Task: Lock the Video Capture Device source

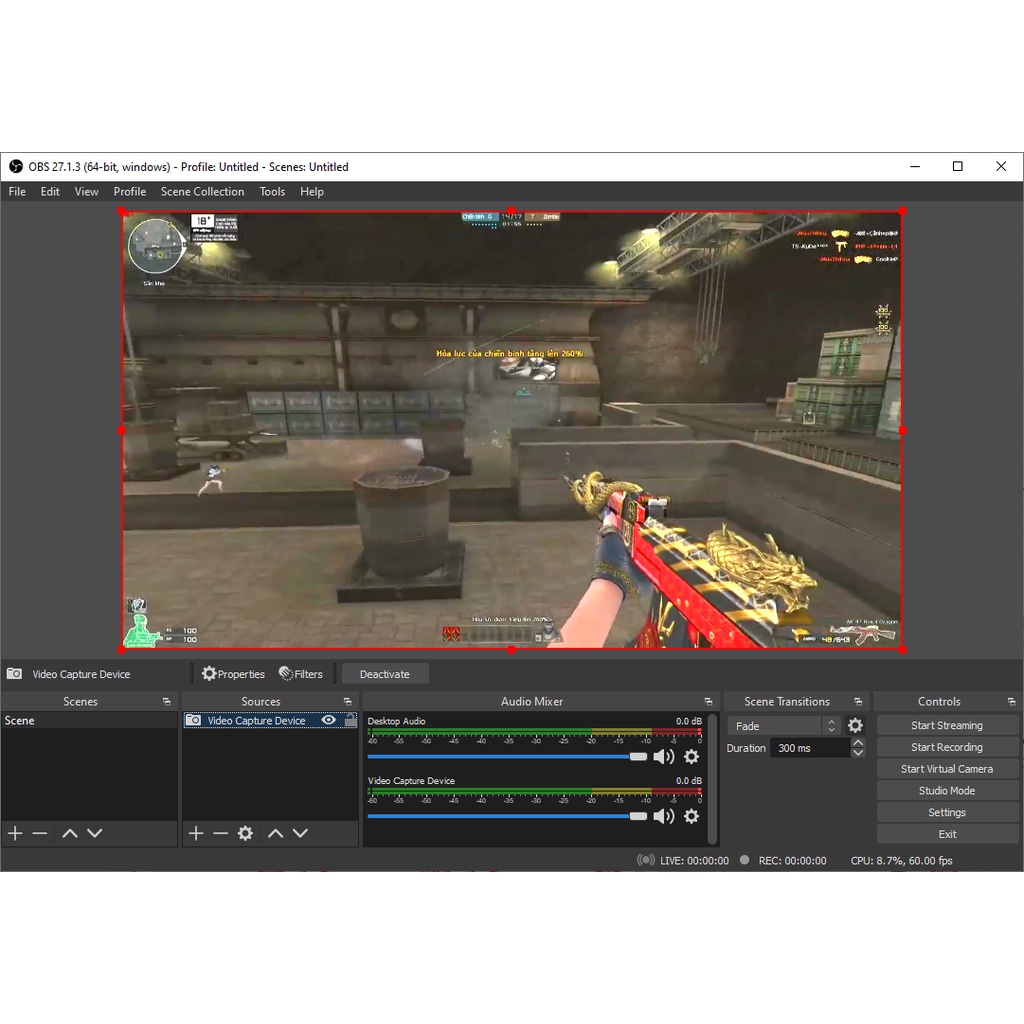Action: click(x=349, y=720)
